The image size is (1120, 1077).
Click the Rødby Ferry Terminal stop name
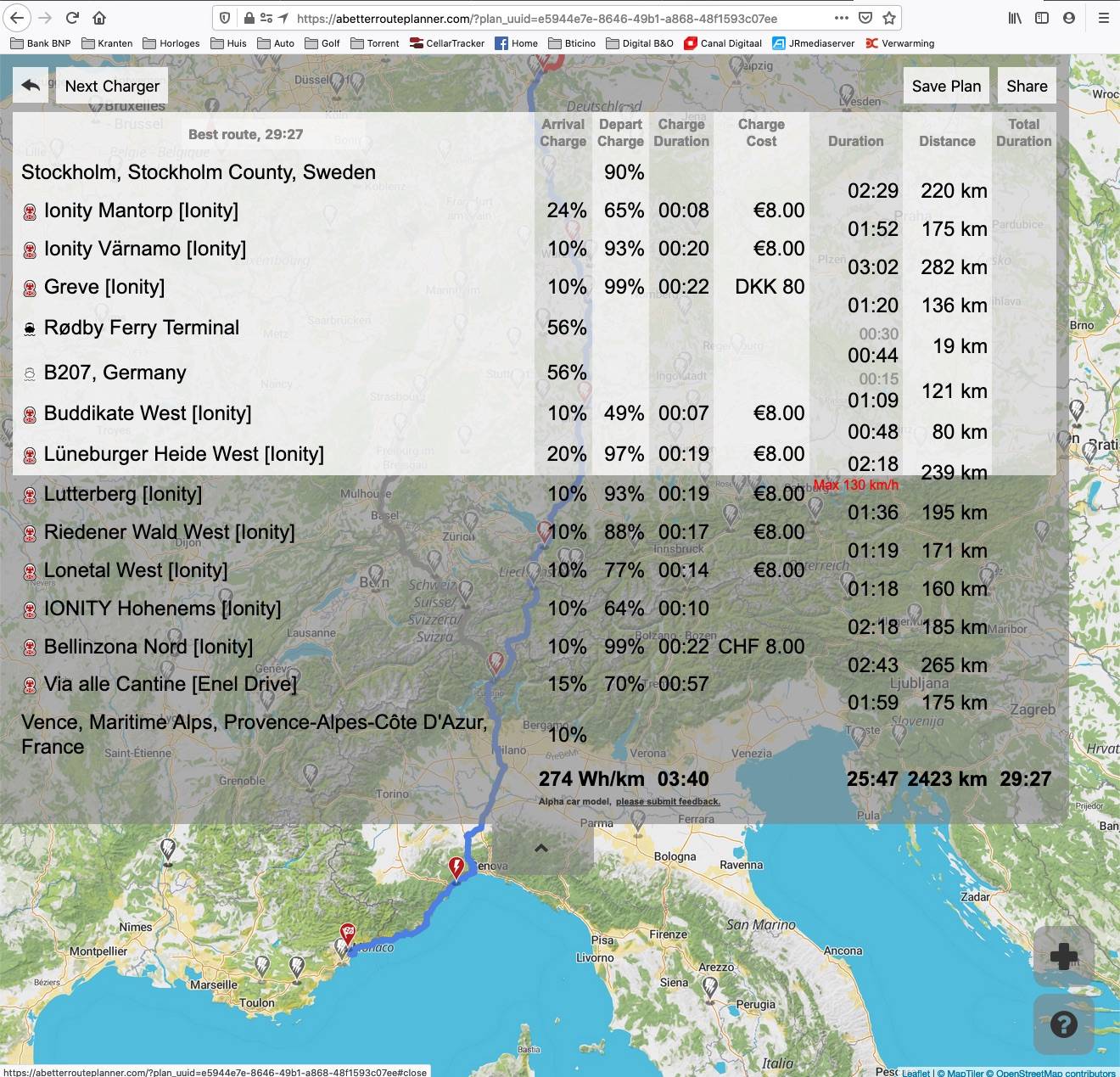pyautogui.click(x=142, y=328)
